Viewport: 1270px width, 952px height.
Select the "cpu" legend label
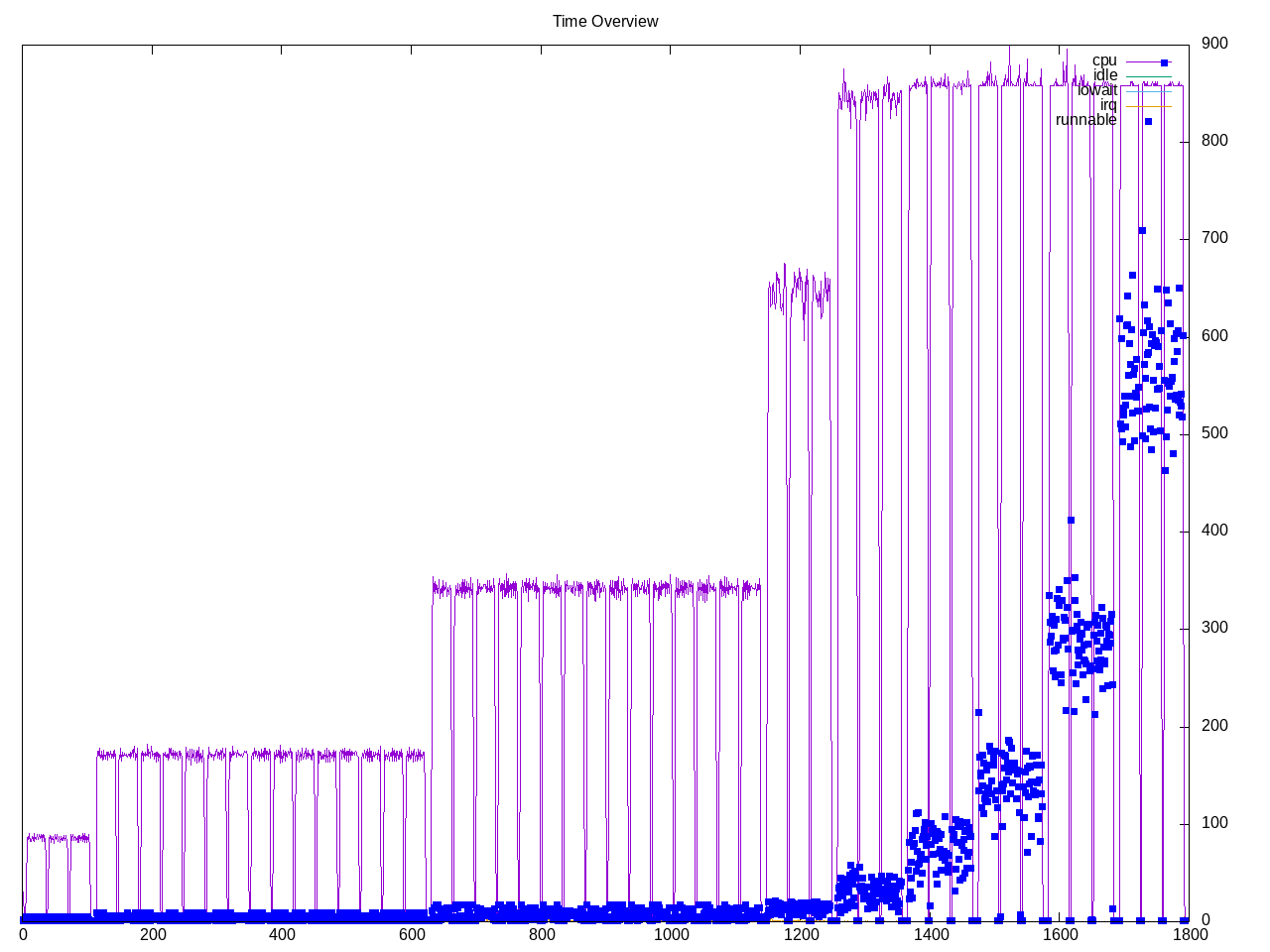pos(1104,60)
